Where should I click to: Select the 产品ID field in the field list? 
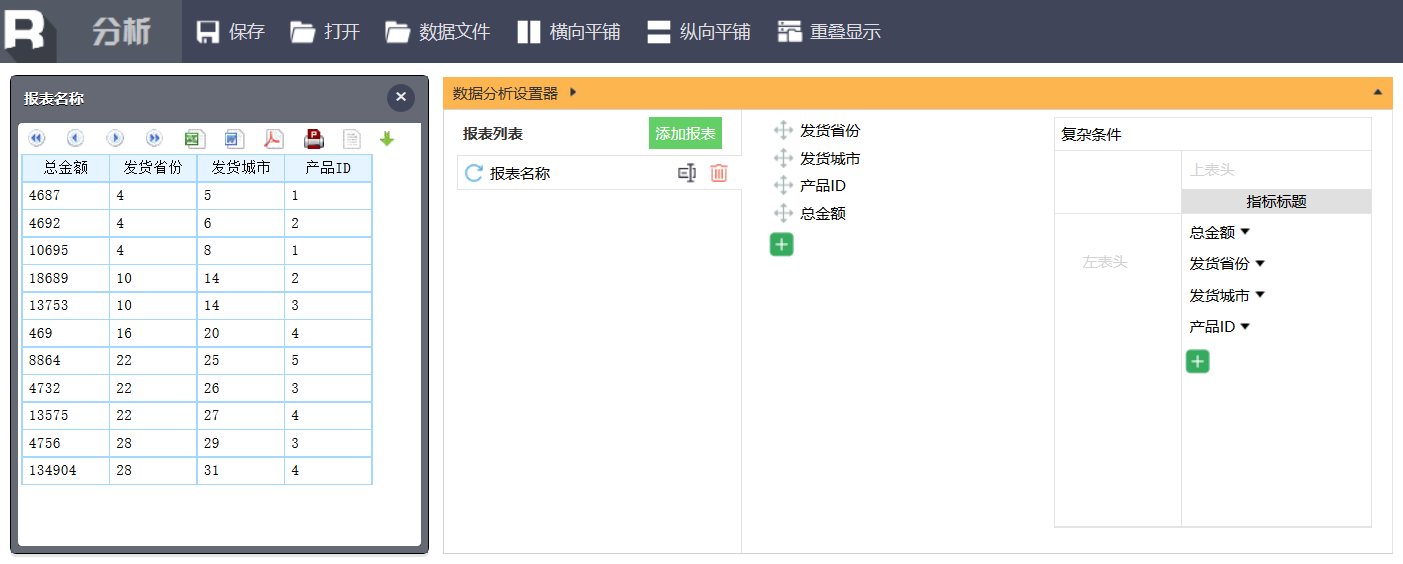823,185
